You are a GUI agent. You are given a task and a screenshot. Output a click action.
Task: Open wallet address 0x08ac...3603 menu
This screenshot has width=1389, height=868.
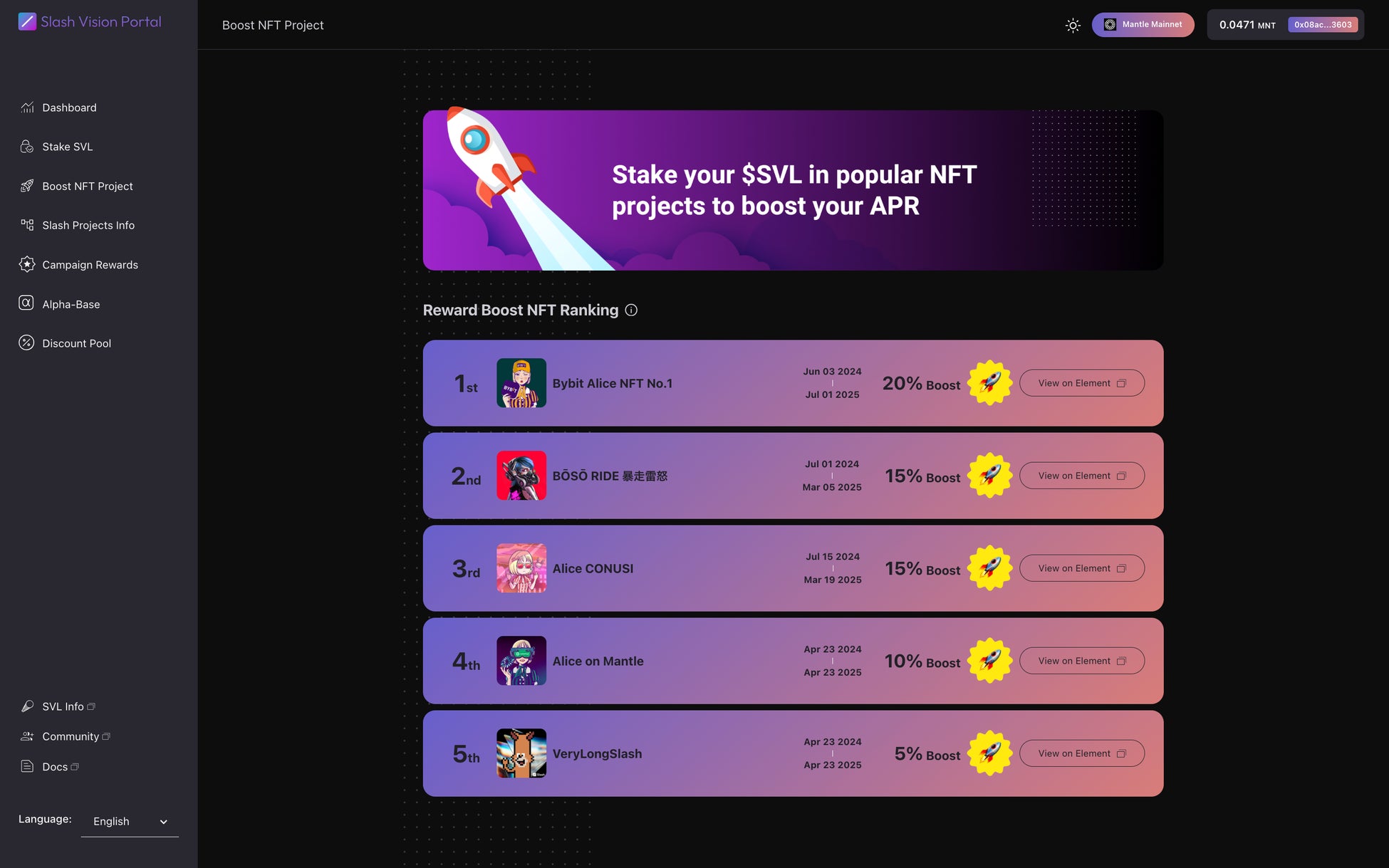click(1322, 25)
